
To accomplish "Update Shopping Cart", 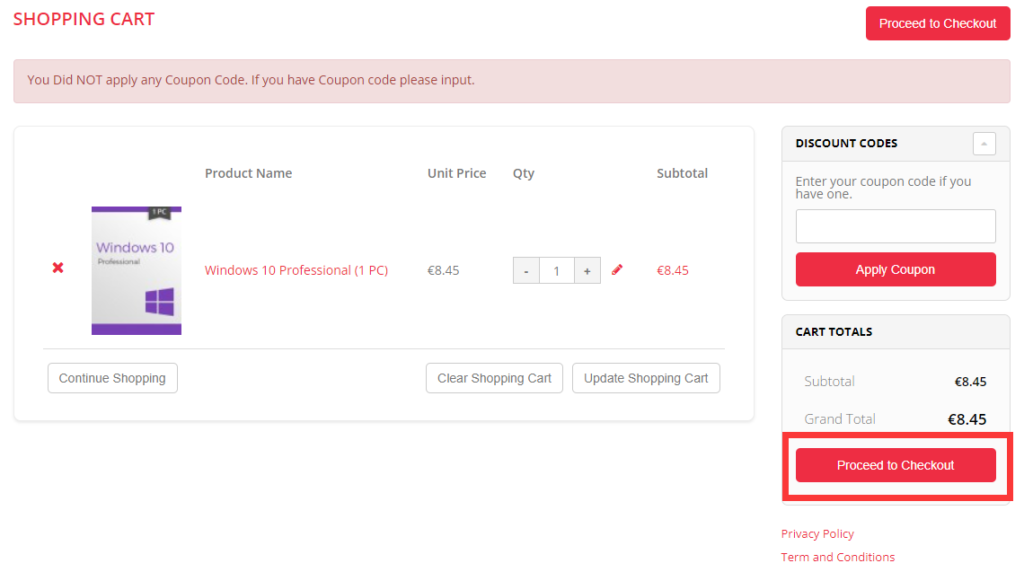I will pyautogui.click(x=646, y=378).
